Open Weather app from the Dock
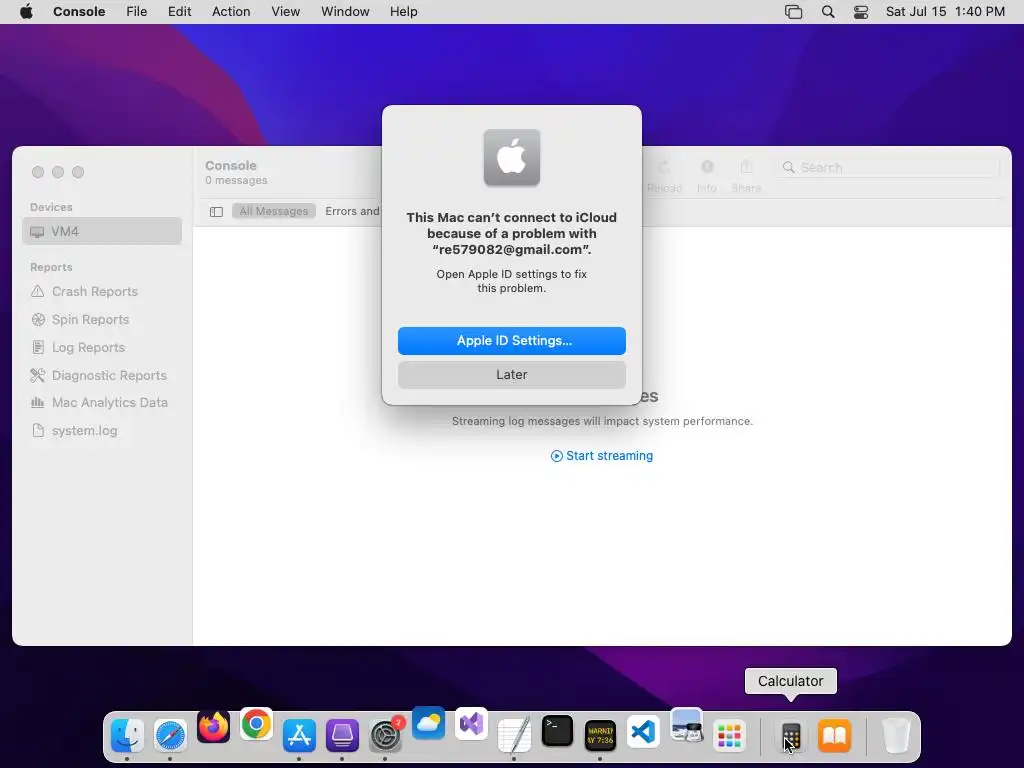Screen dimensions: 1024x768 (428, 724)
